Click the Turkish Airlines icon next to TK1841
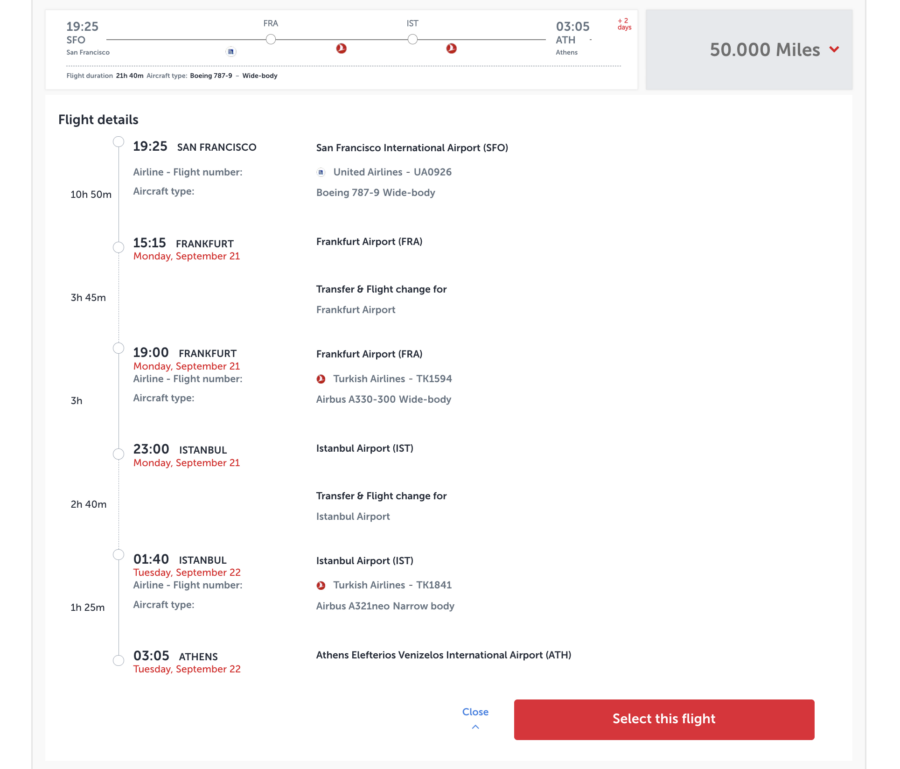The height and width of the screenshot is (769, 900). [321, 585]
